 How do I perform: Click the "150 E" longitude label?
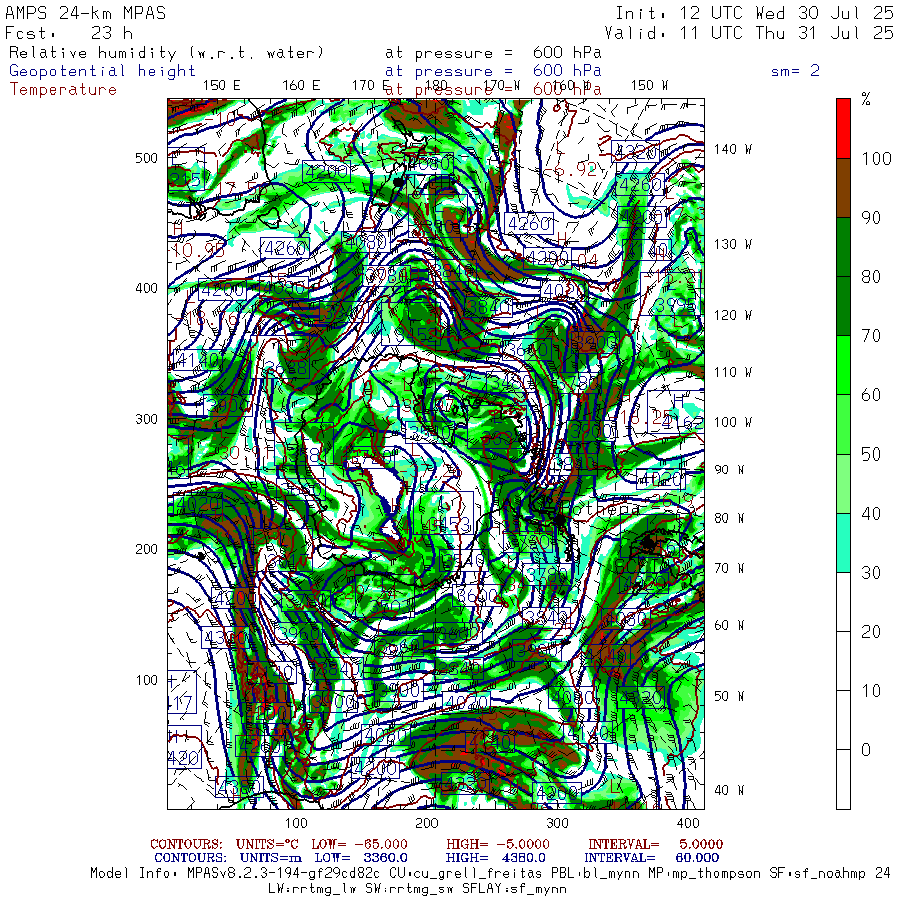[222, 86]
